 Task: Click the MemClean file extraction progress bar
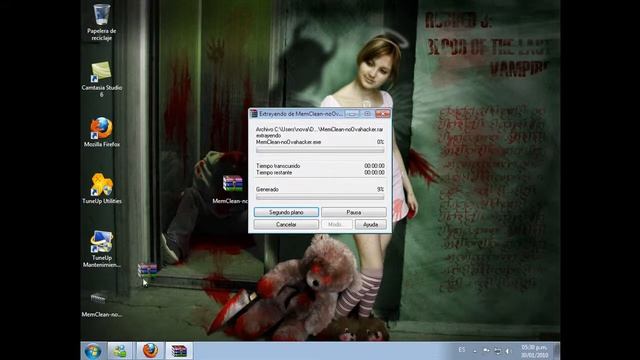320,150
